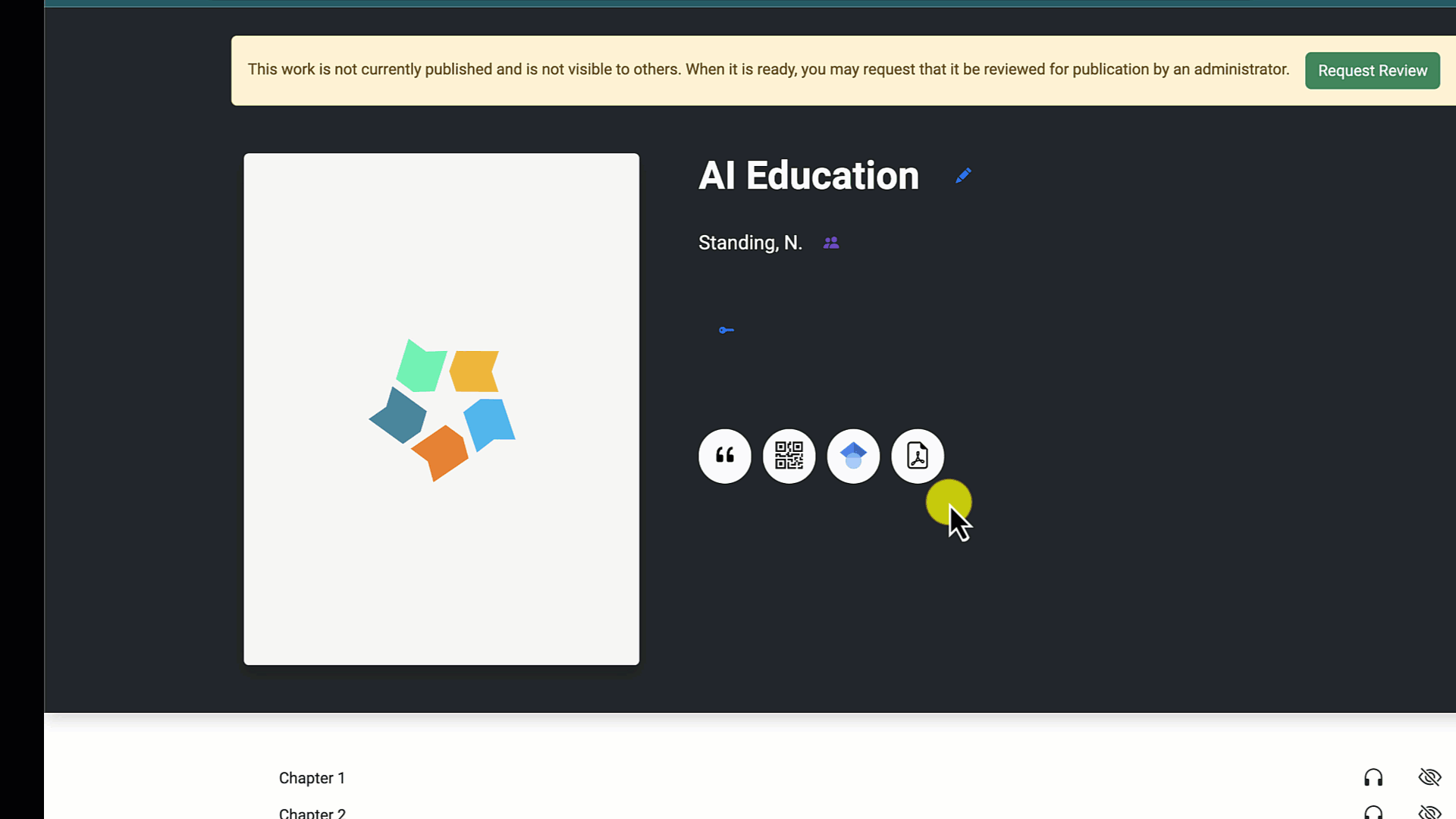Image resolution: width=1456 pixels, height=819 pixels.
Task: Click the Request Review button
Action: click(1372, 71)
